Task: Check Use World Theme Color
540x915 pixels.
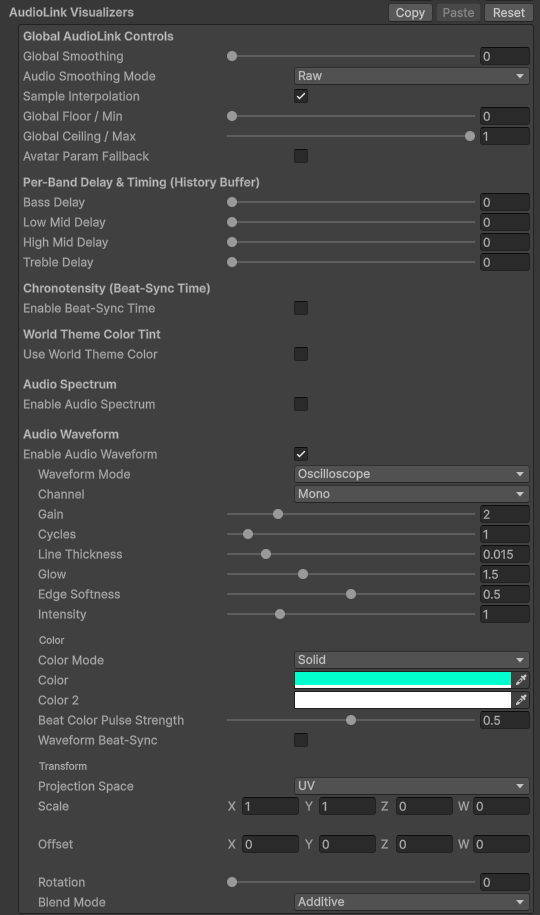Action: [x=301, y=354]
